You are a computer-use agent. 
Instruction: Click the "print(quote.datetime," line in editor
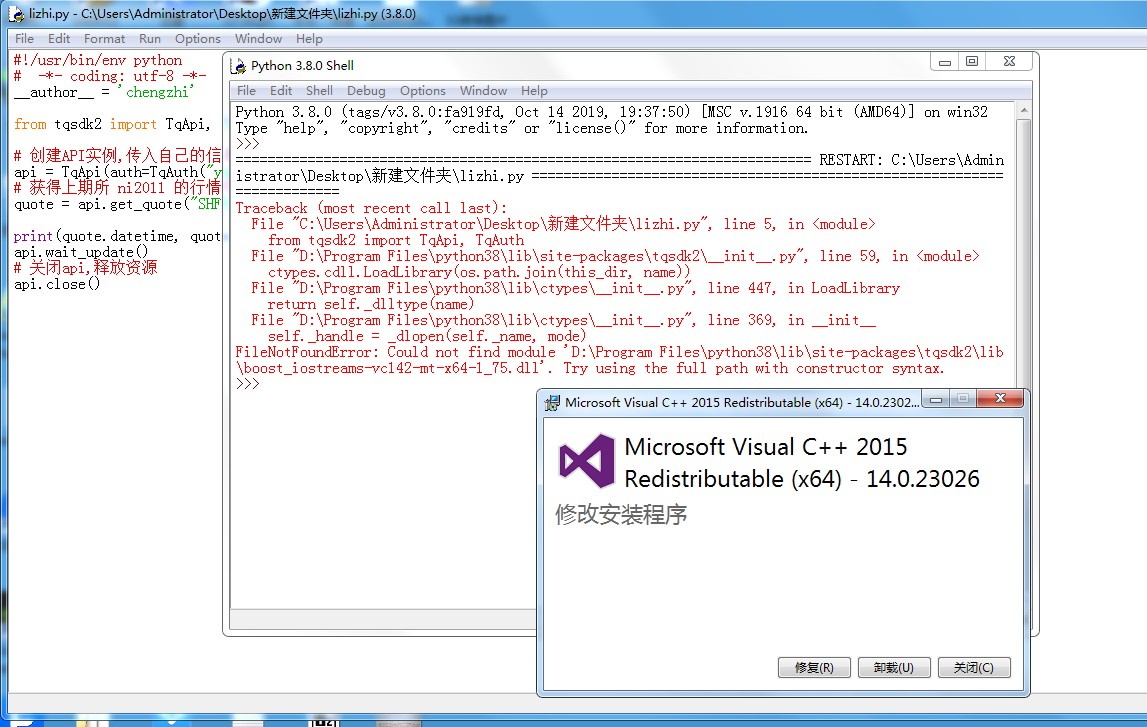(x=117, y=236)
